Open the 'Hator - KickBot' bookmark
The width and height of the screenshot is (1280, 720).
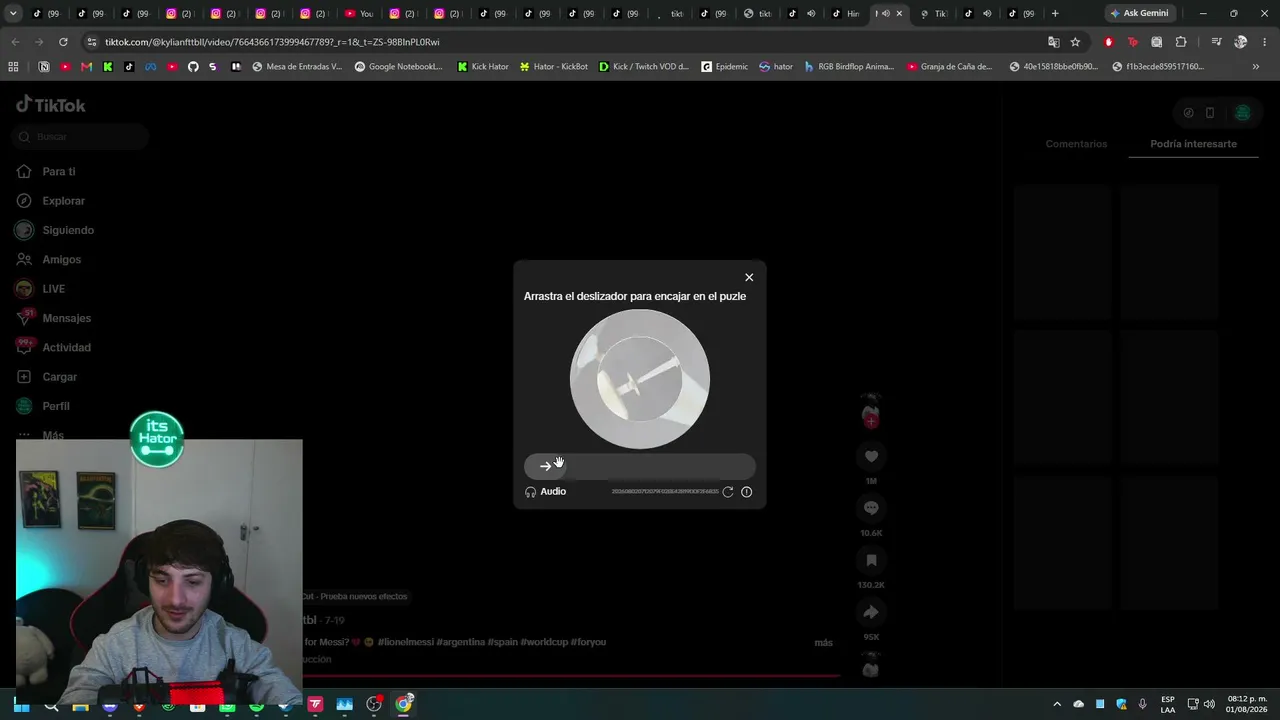point(554,67)
